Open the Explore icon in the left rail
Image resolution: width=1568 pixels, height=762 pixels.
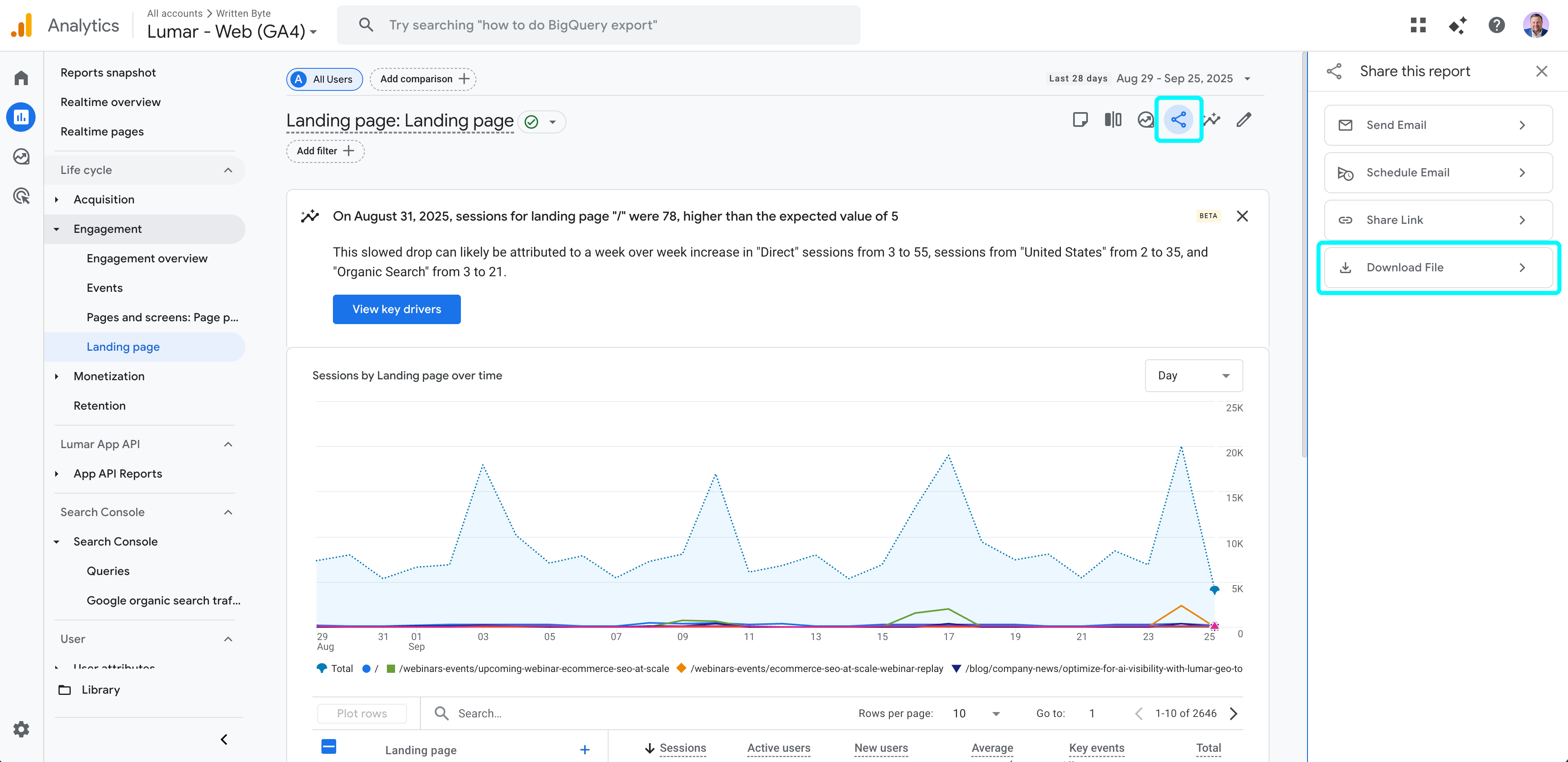21,157
